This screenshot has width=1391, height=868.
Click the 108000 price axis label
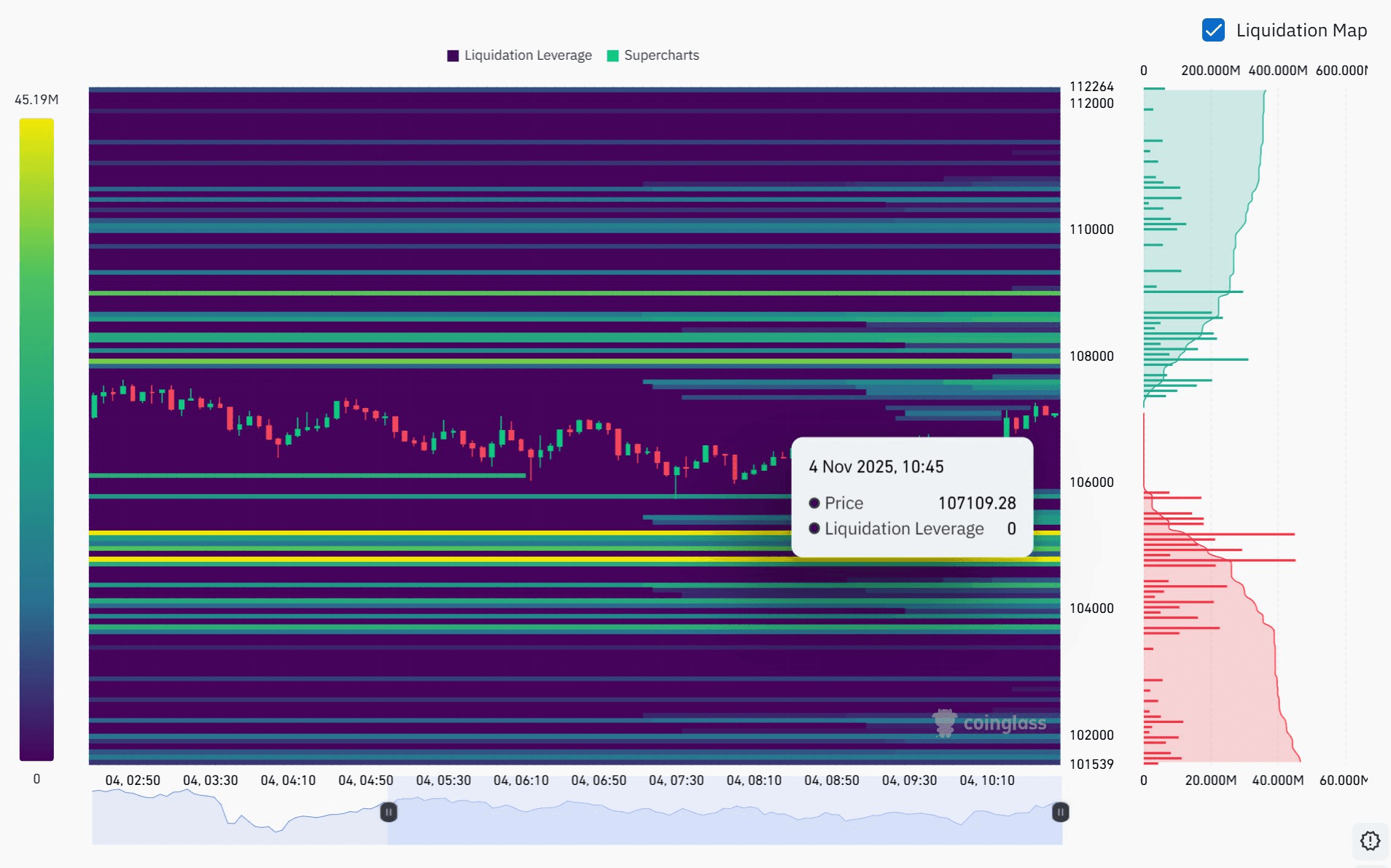(x=1091, y=356)
